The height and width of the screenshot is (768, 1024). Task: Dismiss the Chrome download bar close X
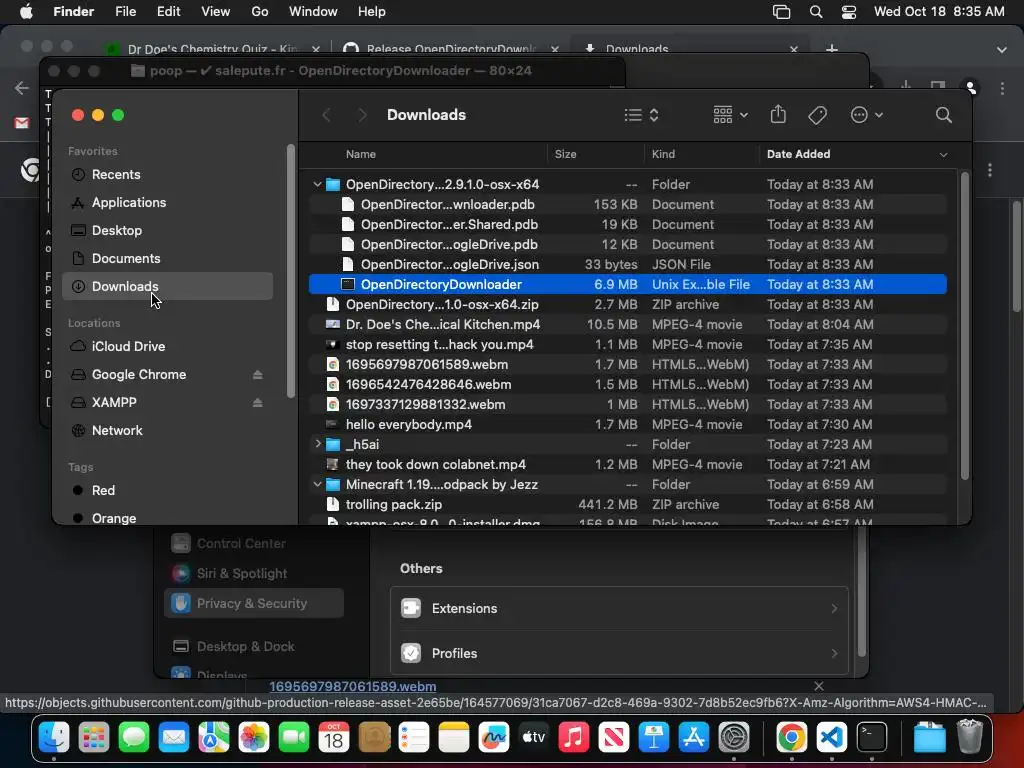818,686
